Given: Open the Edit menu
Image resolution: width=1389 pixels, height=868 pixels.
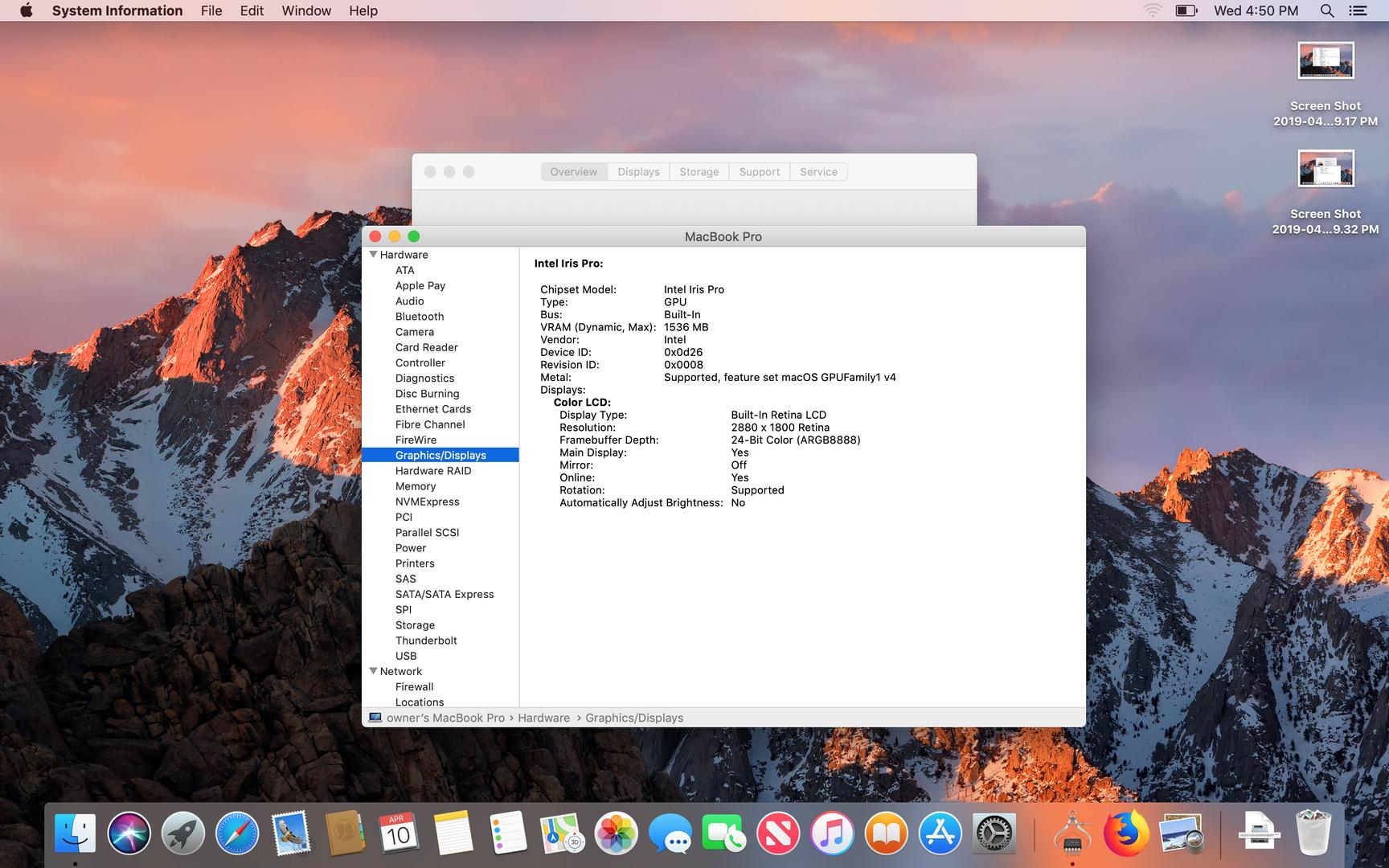Looking at the screenshot, I should point(252,10).
